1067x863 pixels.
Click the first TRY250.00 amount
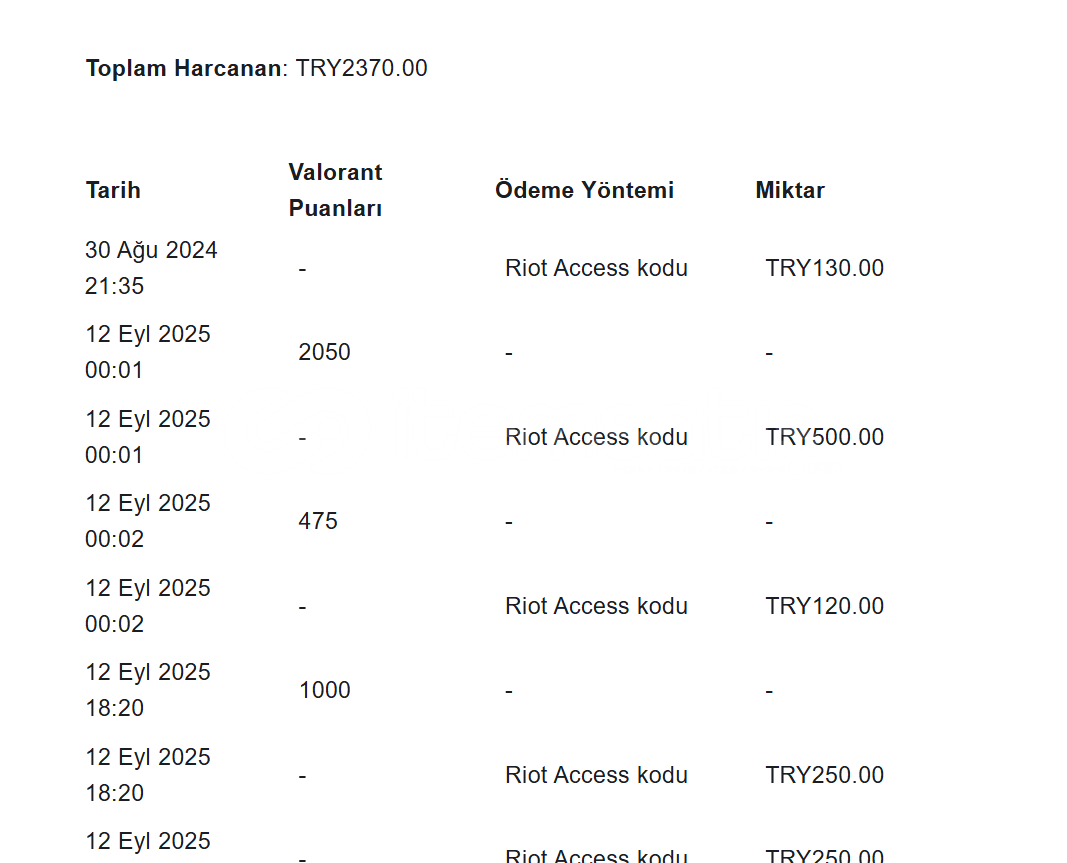825,775
